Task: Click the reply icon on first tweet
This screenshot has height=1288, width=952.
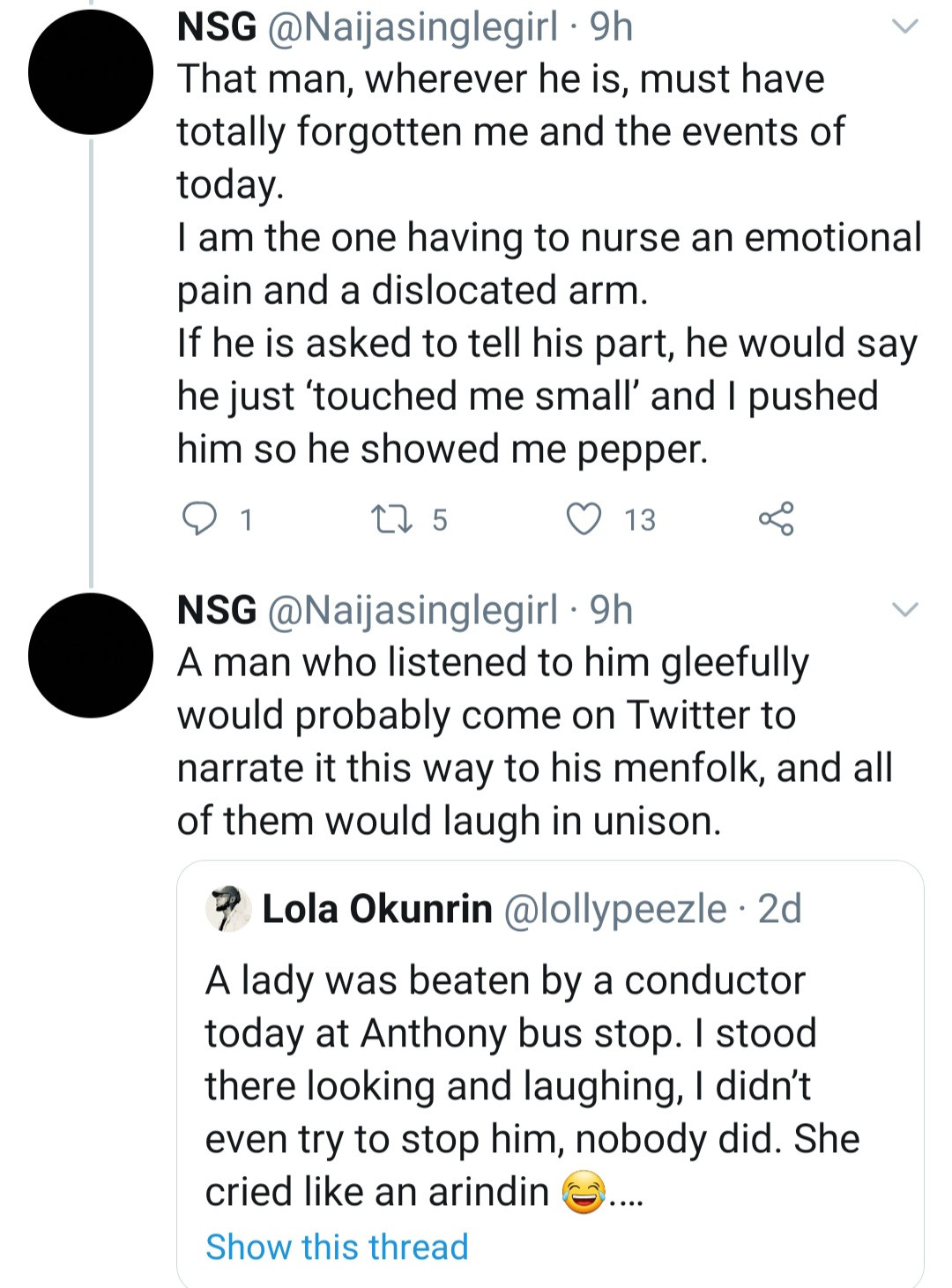Action: point(199,518)
